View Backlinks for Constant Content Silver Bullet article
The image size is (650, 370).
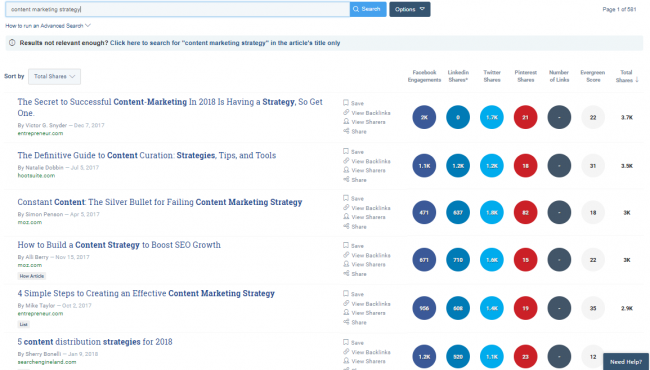pyautogui.click(x=366, y=208)
